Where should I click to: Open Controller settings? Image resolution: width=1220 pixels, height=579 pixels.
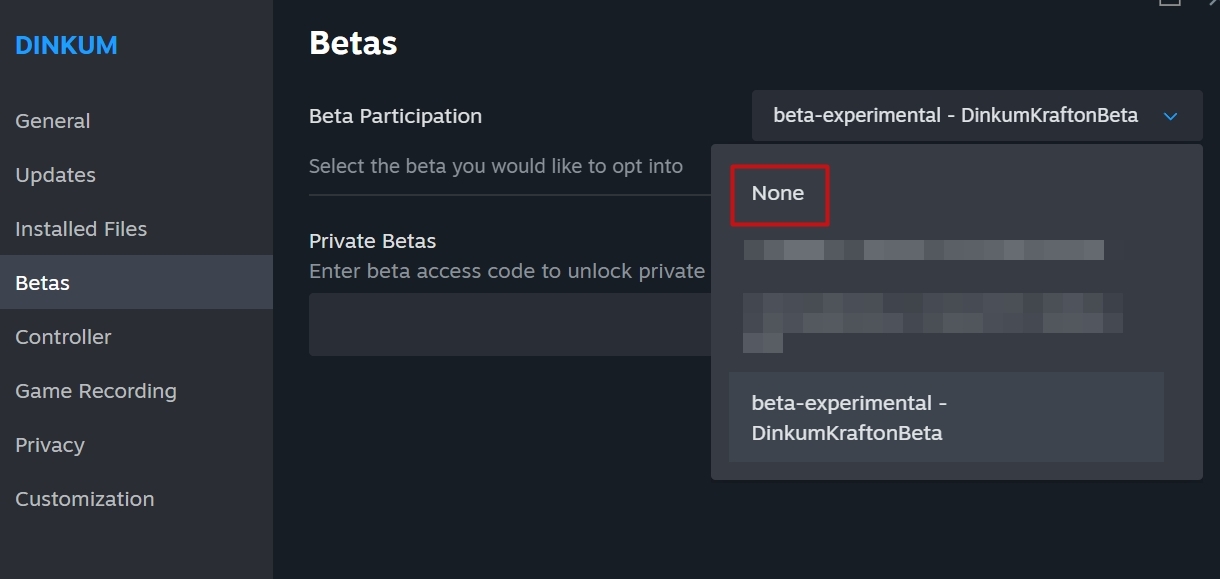point(63,337)
